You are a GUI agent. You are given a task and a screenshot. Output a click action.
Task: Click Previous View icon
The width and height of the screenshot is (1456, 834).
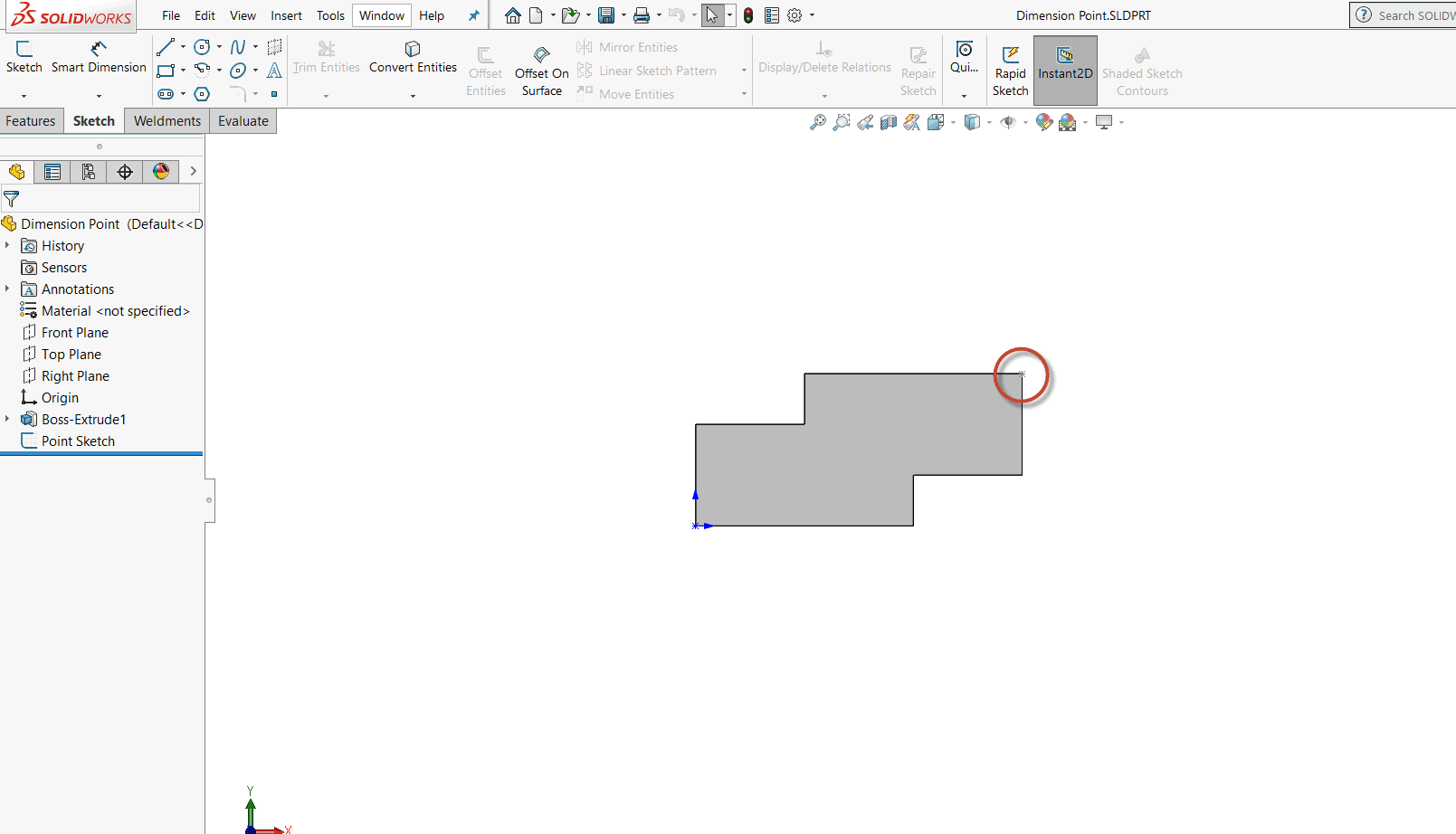[x=866, y=122]
